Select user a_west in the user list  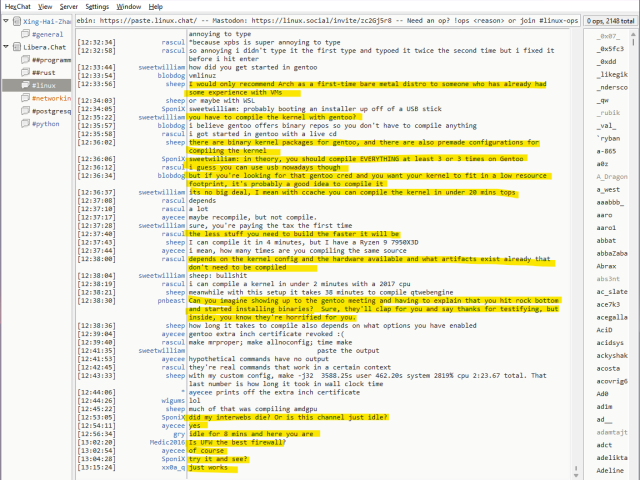click(x=608, y=189)
